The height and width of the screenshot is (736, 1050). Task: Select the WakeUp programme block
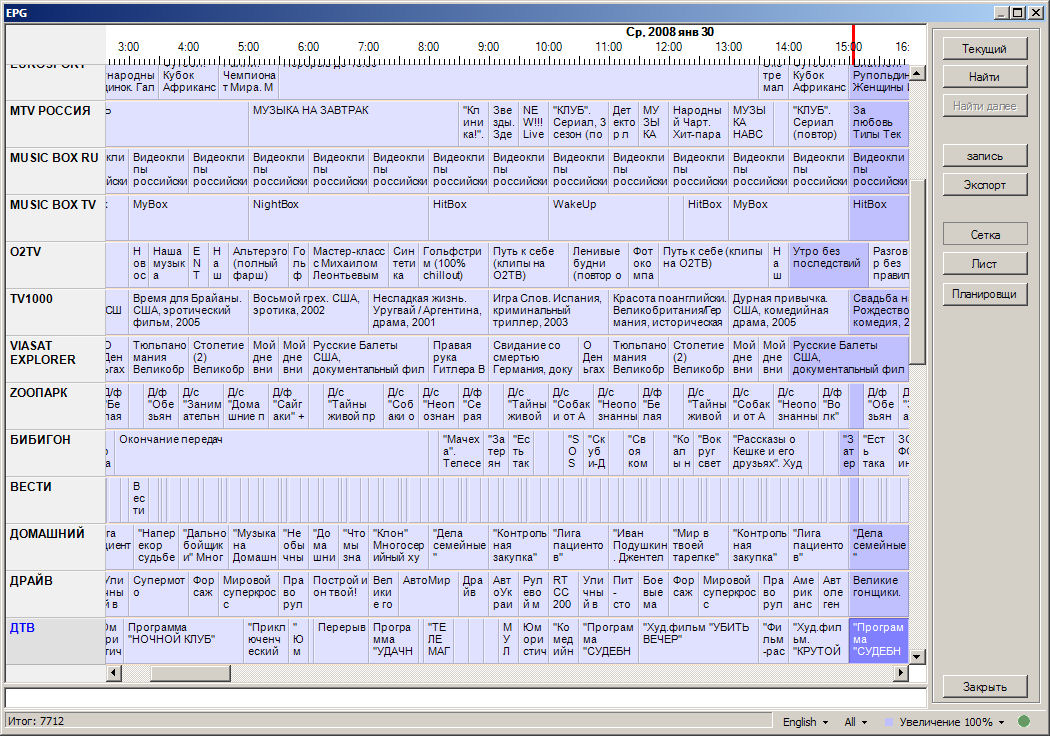(608, 218)
